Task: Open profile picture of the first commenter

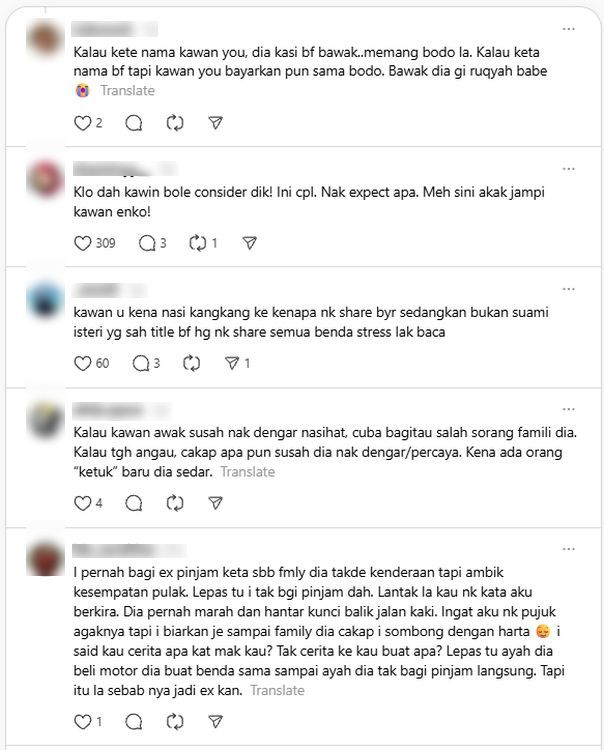Action: [x=45, y=38]
